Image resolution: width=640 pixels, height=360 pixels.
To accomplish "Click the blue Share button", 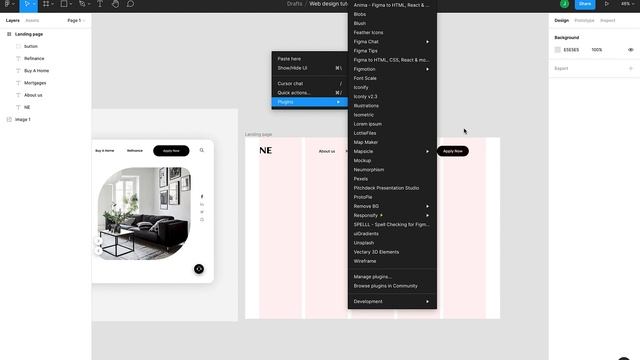I will coord(585,4).
